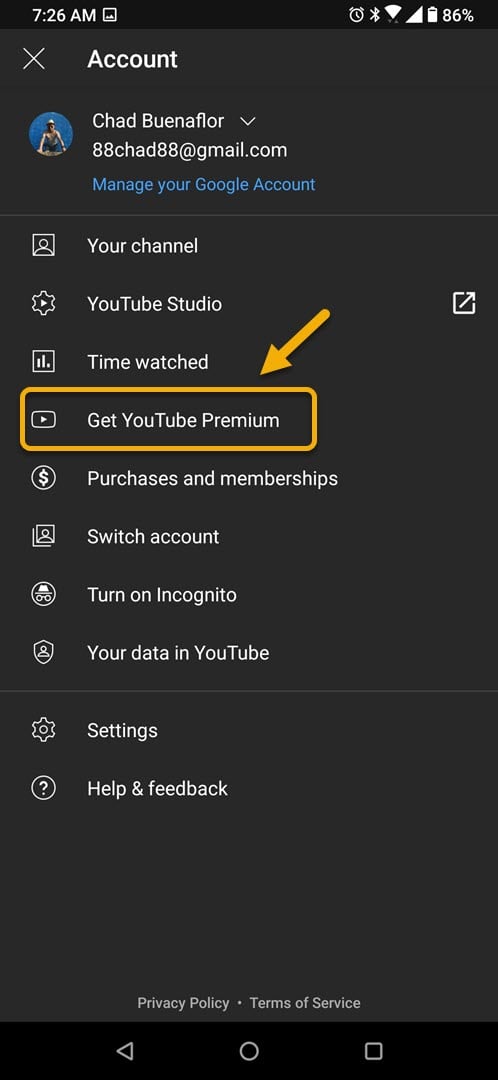This screenshot has height=1080, width=498.
Task: Open Settings
Action: coord(249,730)
